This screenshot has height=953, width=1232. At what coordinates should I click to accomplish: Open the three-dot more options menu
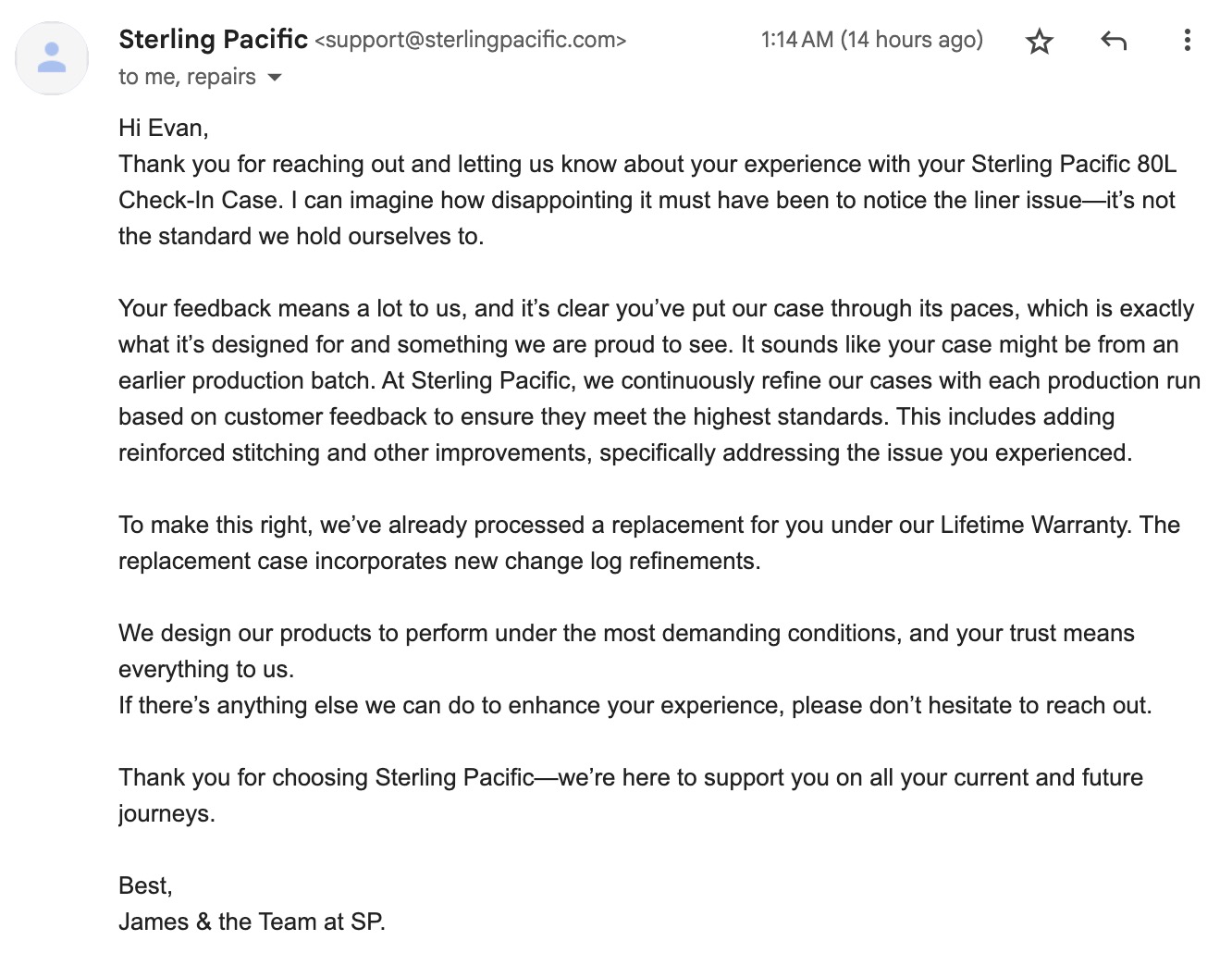1187,40
